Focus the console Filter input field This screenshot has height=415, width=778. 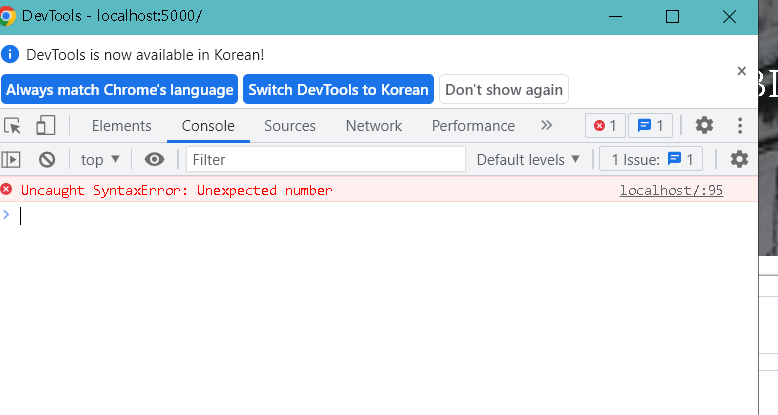click(x=326, y=159)
